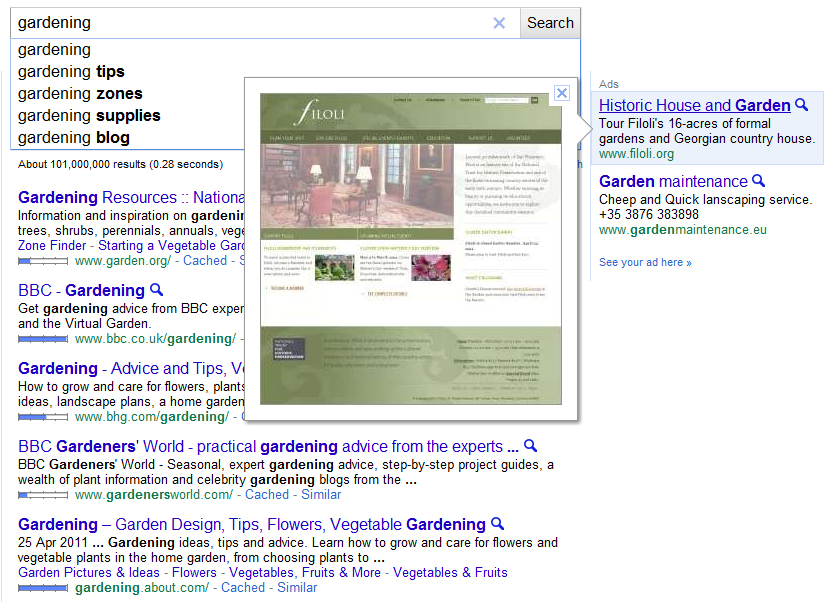Click the preview magnifier beside Garden maintenance
This screenshot has height=602, width=830.
759,181
